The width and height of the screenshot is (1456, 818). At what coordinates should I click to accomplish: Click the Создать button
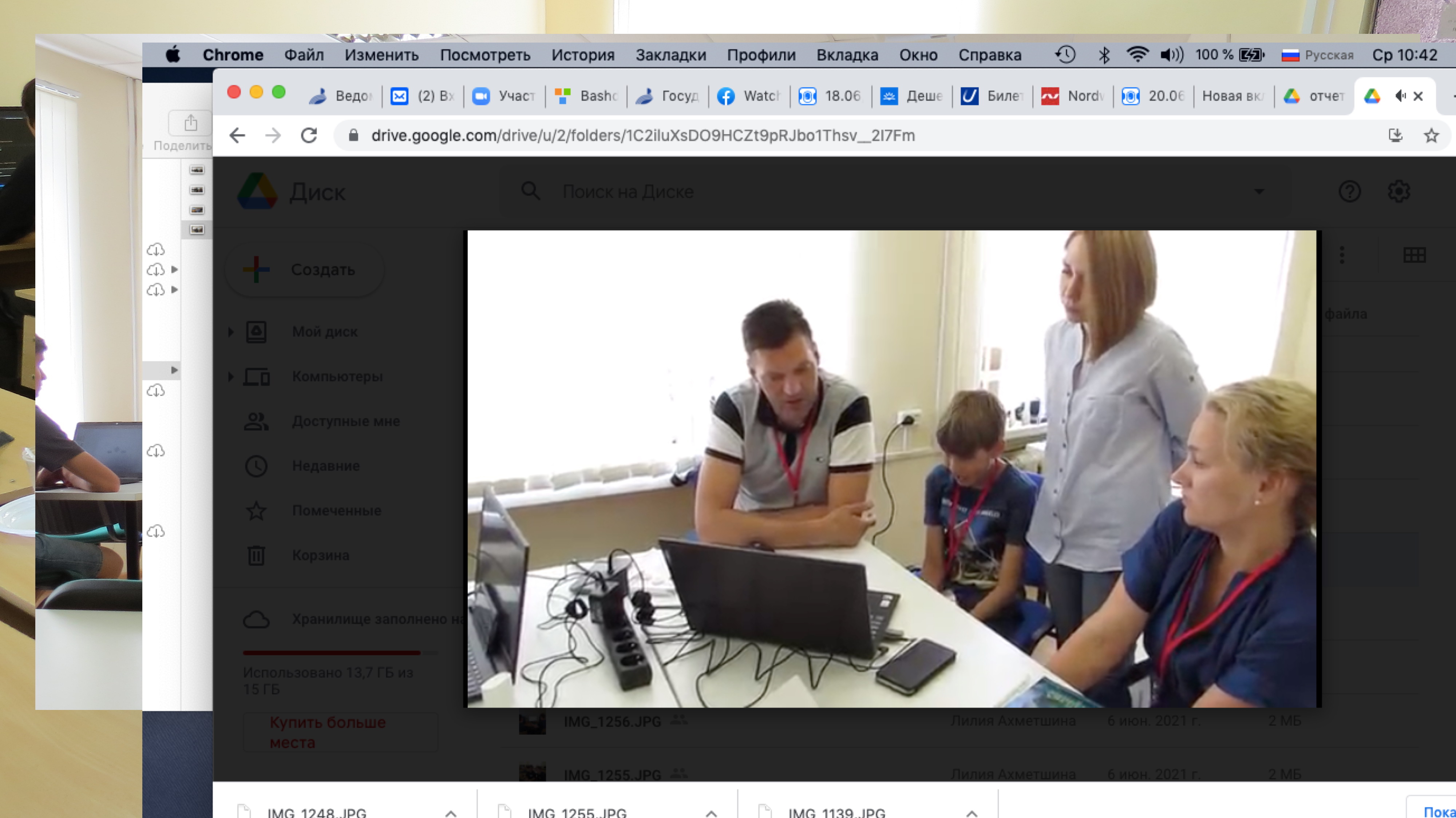[305, 270]
